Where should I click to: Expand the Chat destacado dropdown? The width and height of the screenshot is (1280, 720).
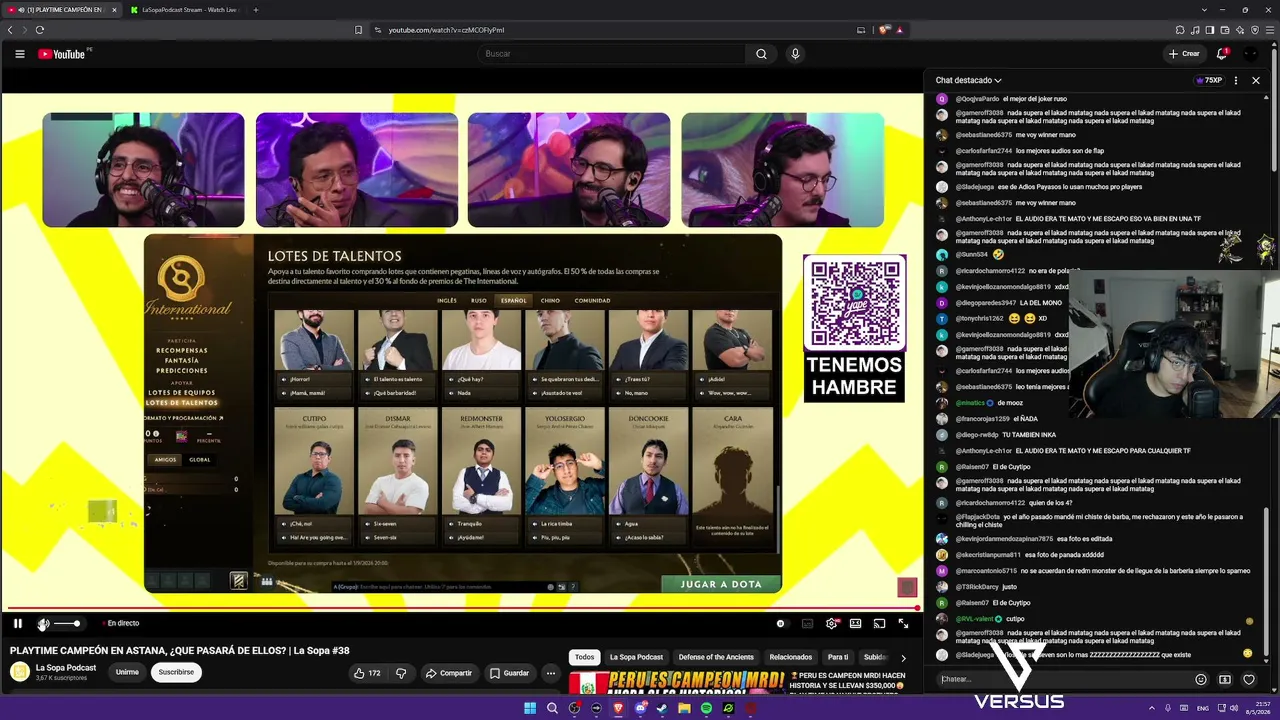tap(968, 80)
